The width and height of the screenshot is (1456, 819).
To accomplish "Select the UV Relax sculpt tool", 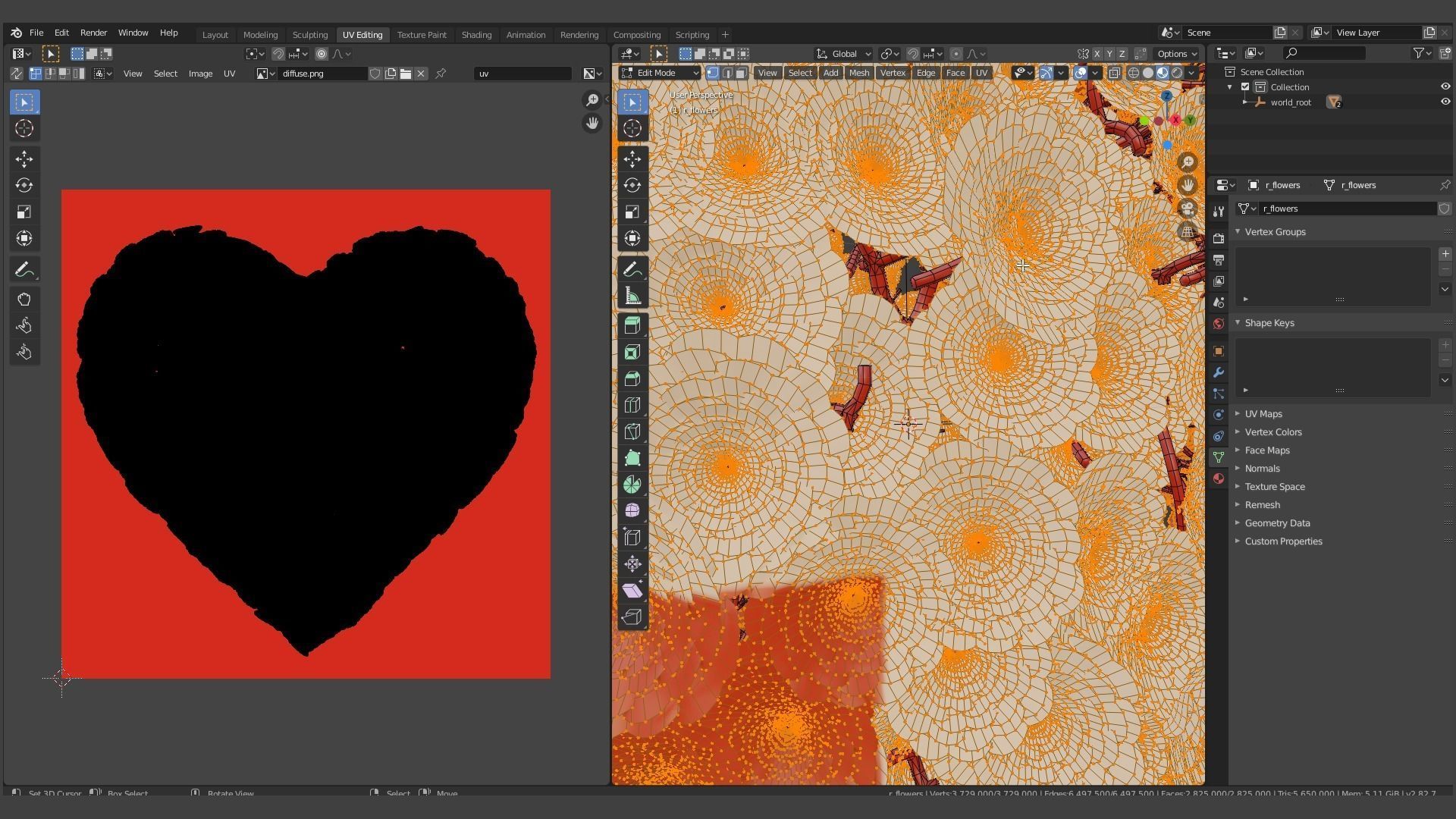I will (x=24, y=325).
